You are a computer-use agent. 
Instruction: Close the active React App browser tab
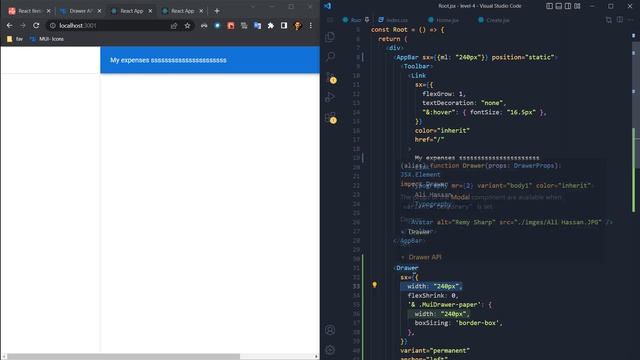[x=150, y=11]
